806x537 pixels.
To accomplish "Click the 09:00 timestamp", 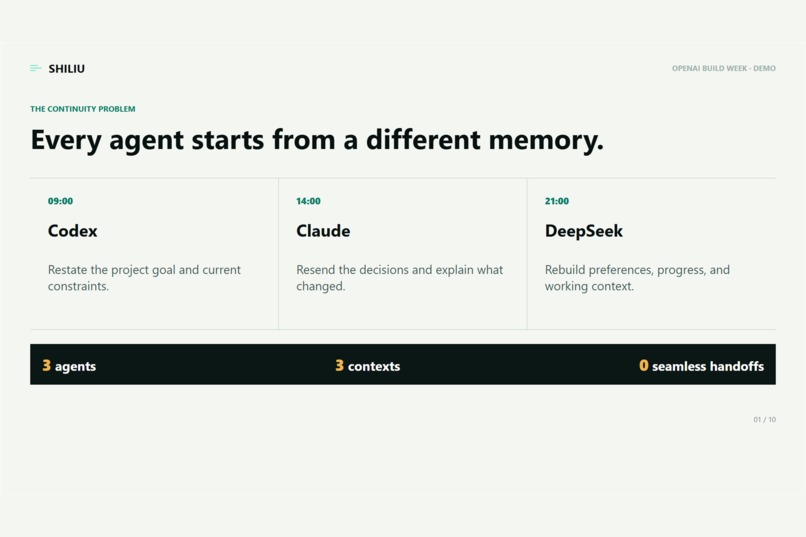I will (x=60, y=201).
